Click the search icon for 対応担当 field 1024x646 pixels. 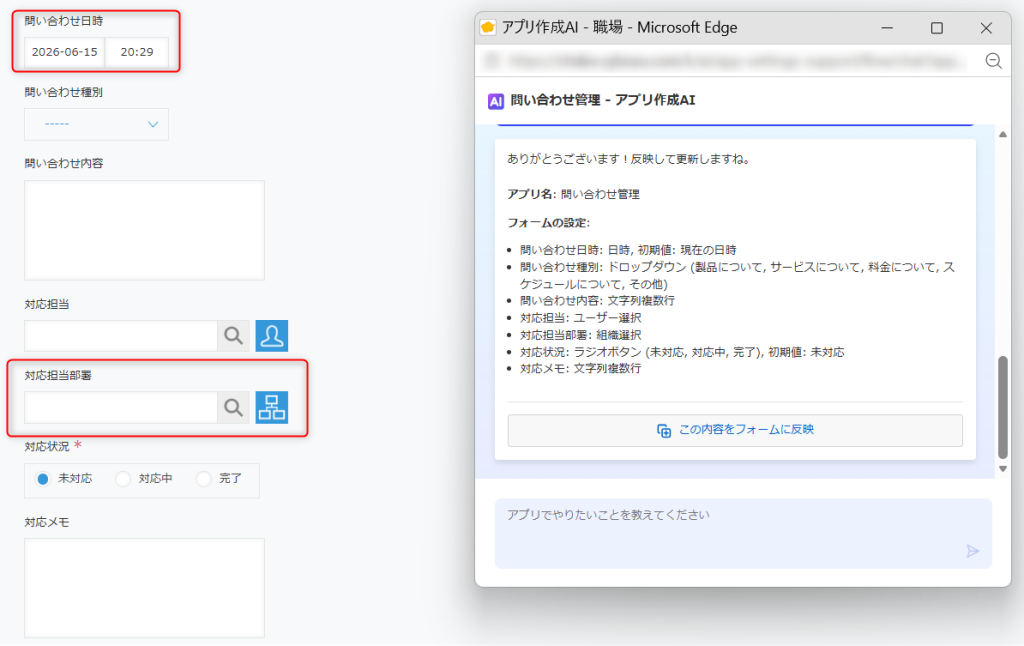233,336
